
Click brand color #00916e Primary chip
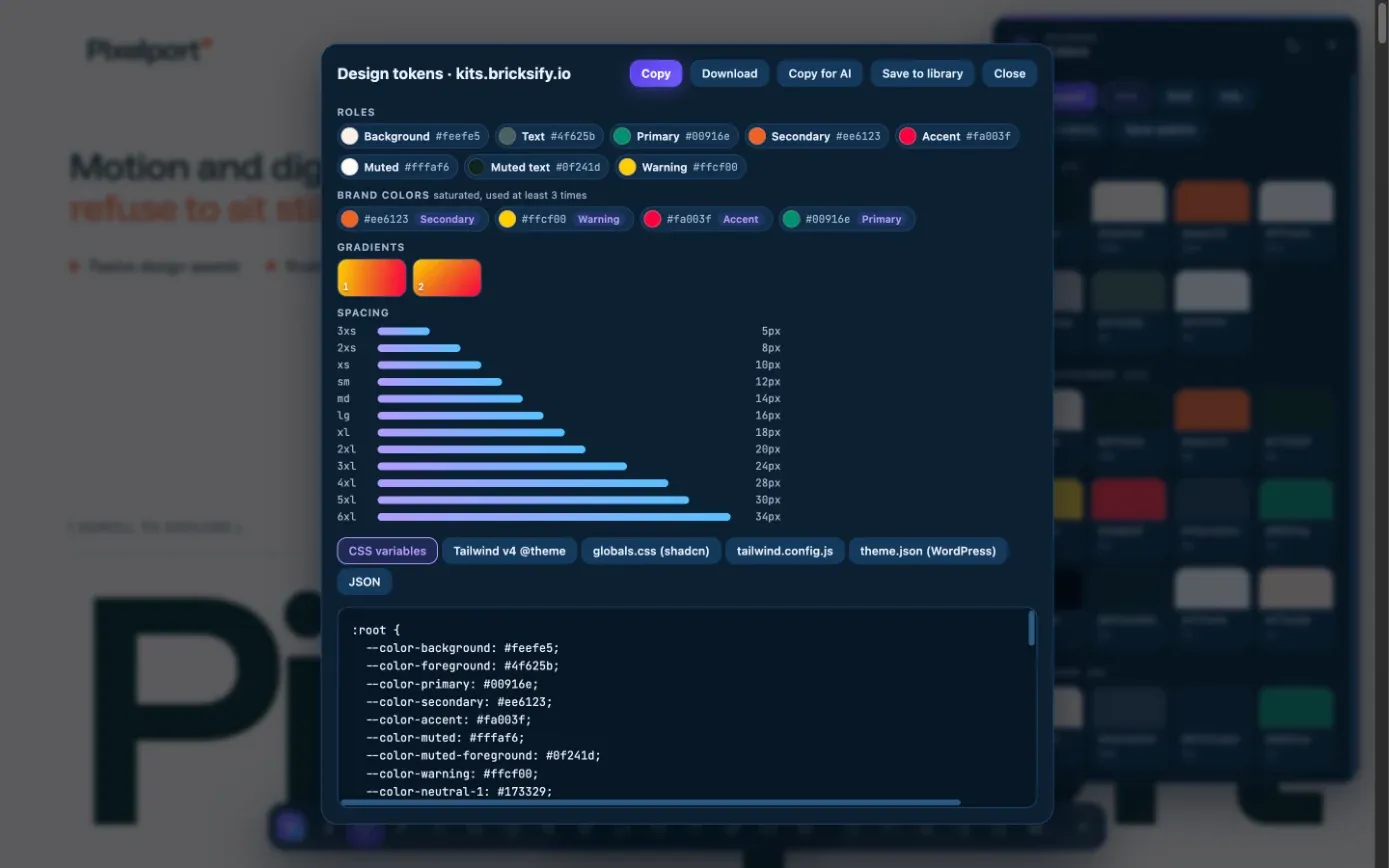[847, 219]
